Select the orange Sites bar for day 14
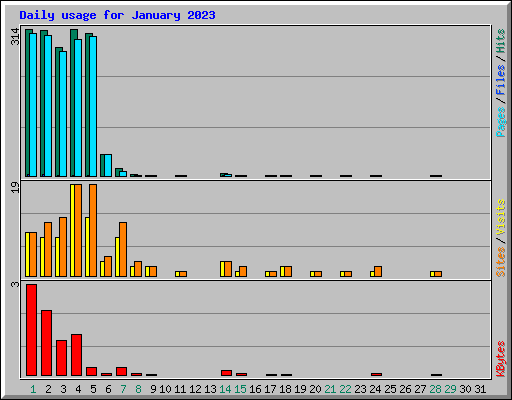512x400 pixels. 228,269
